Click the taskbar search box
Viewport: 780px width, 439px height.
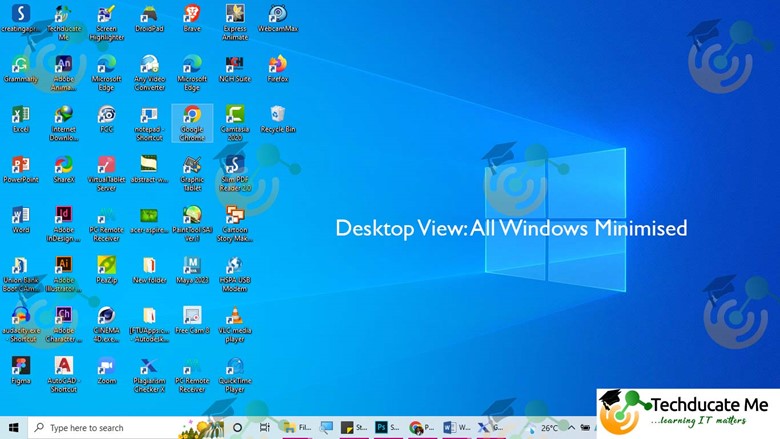point(110,428)
